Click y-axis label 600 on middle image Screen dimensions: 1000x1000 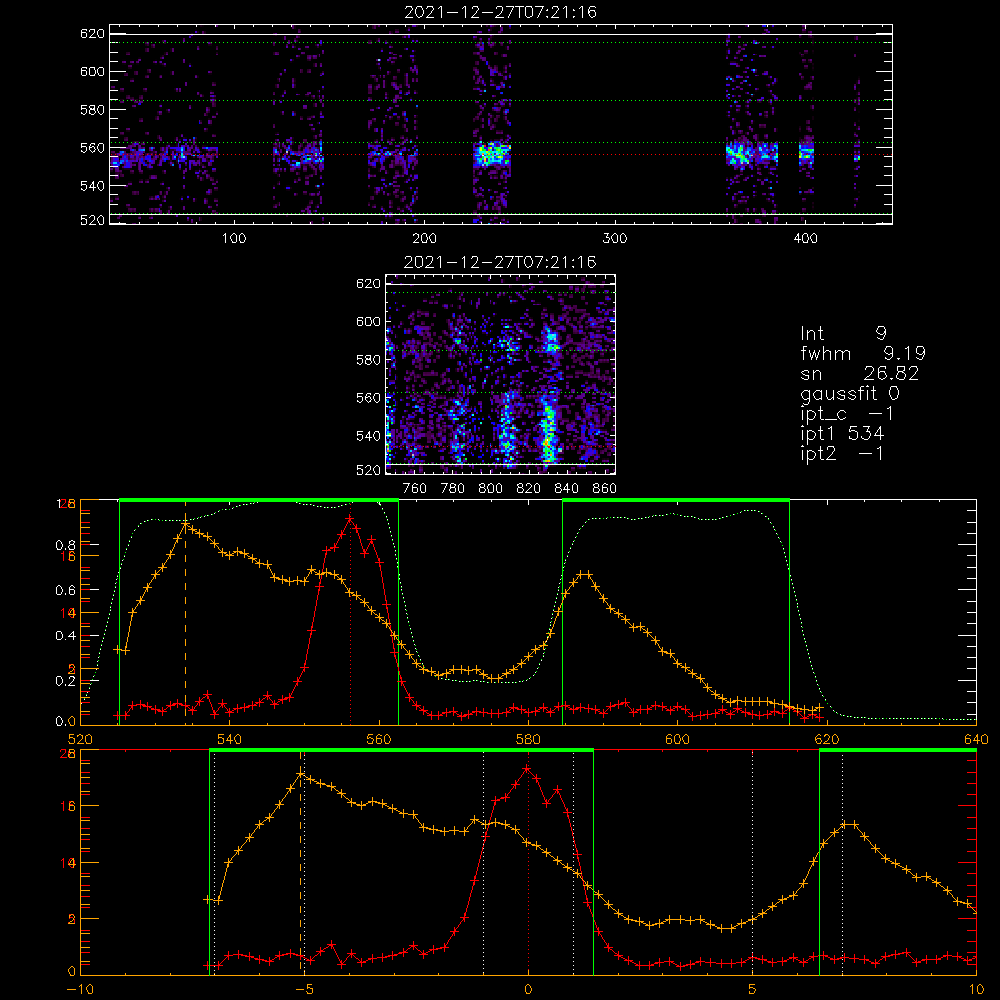368,321
